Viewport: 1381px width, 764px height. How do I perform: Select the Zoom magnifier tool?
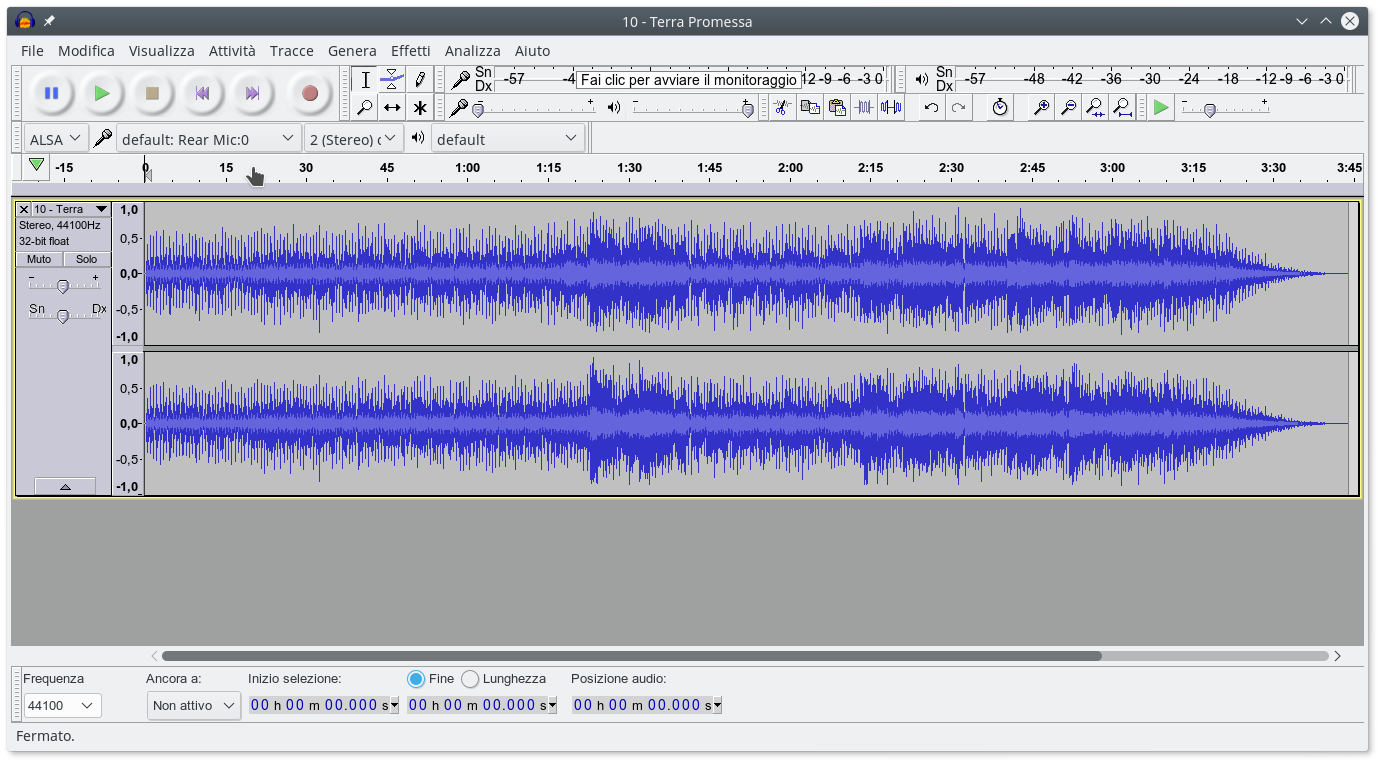click(x=366, y=107)
